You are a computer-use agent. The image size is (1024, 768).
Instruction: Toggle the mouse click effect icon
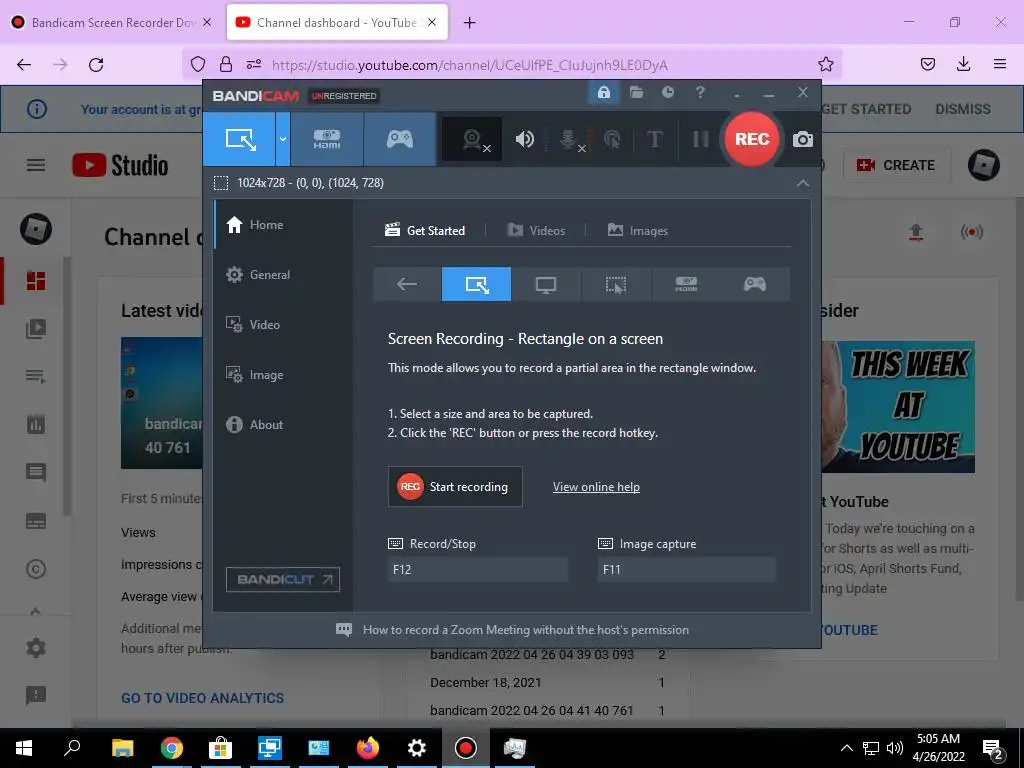(612, 139)
